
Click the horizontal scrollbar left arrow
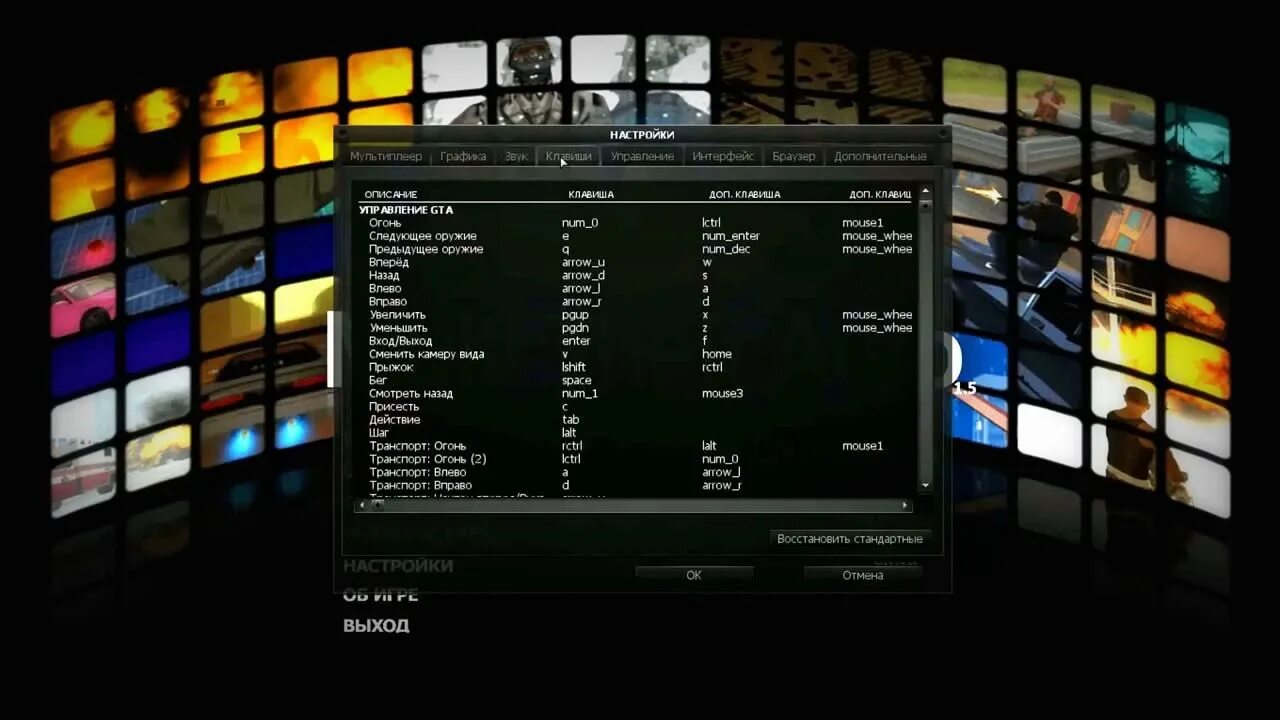(x=363, y=506)
